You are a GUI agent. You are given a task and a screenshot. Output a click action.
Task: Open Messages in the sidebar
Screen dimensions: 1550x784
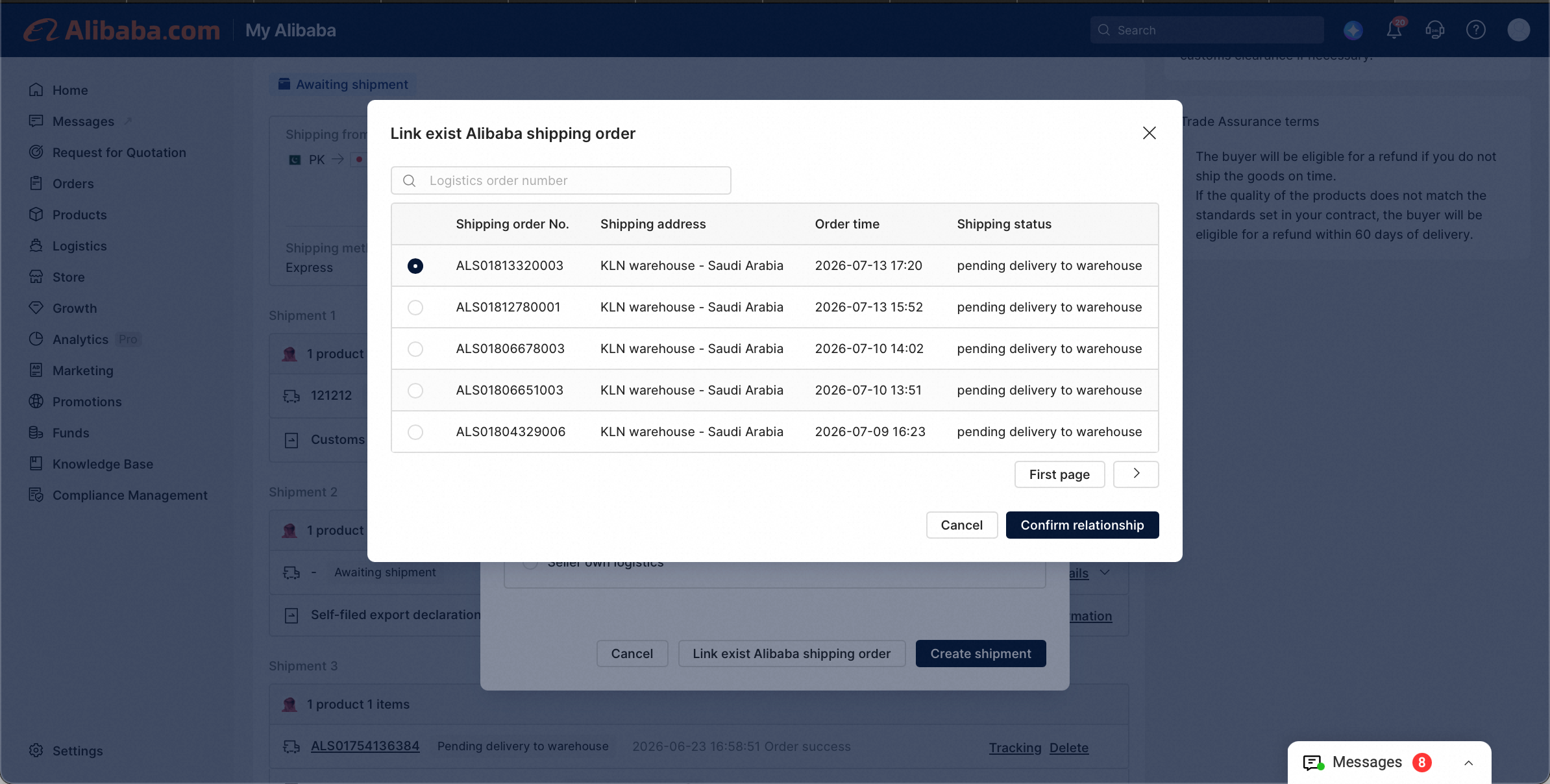point(83,121)
